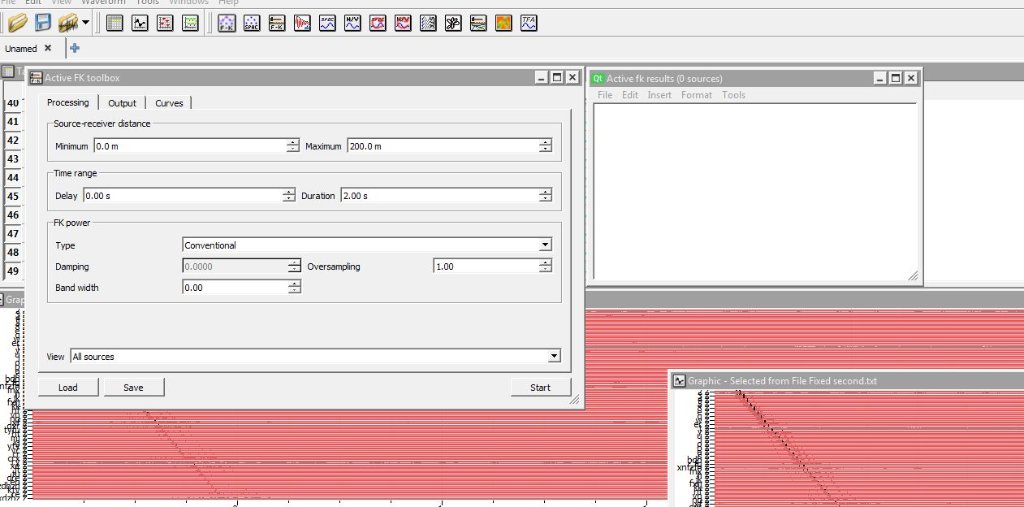Screen dimensions: 1024x507
Task: Click the spin arrows of the Band width field
Action: pos(295,287)
